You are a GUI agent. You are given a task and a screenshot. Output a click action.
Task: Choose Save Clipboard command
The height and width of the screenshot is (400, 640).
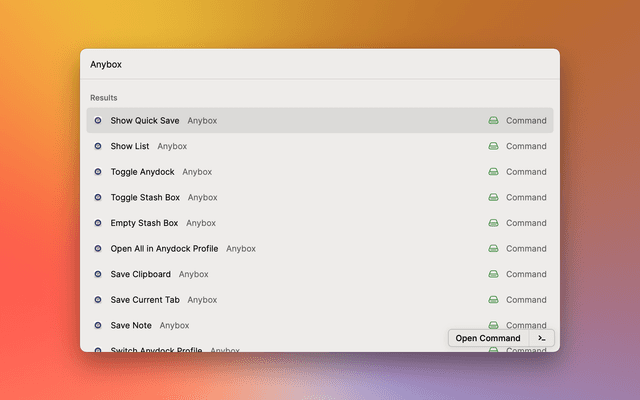coord(140,274)
